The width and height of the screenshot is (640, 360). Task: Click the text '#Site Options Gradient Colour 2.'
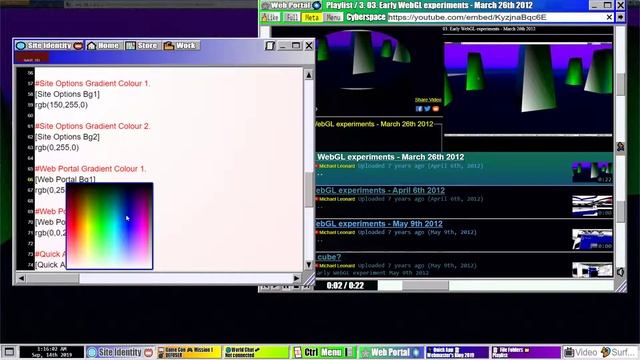pyautogui.click(x=93, y=126)
